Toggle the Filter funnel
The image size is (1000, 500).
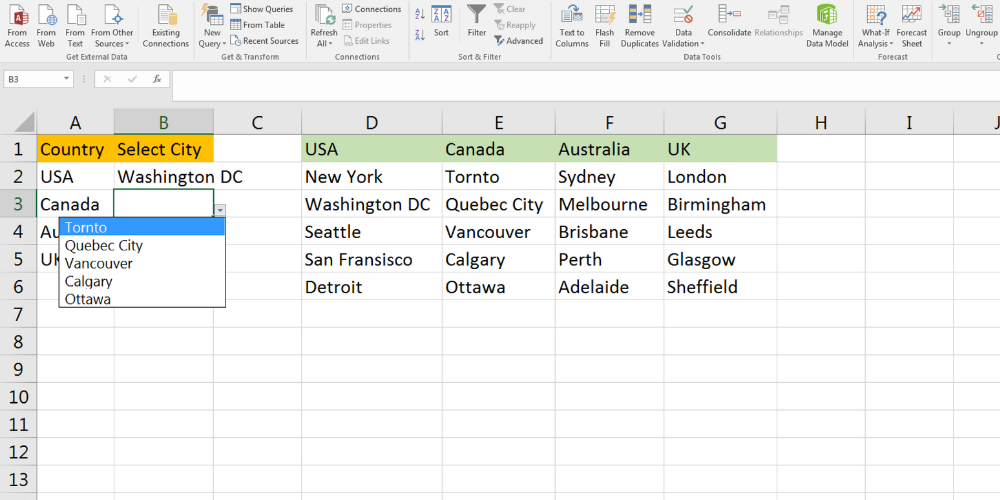click(x=476, y=20)
